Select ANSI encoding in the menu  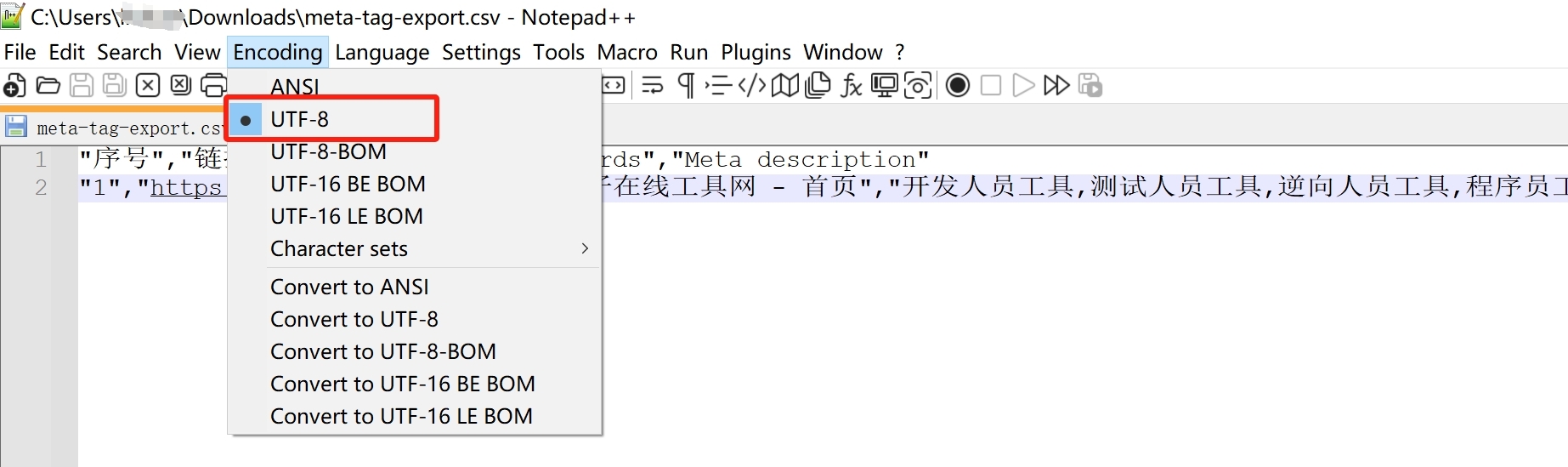point(295,87)
